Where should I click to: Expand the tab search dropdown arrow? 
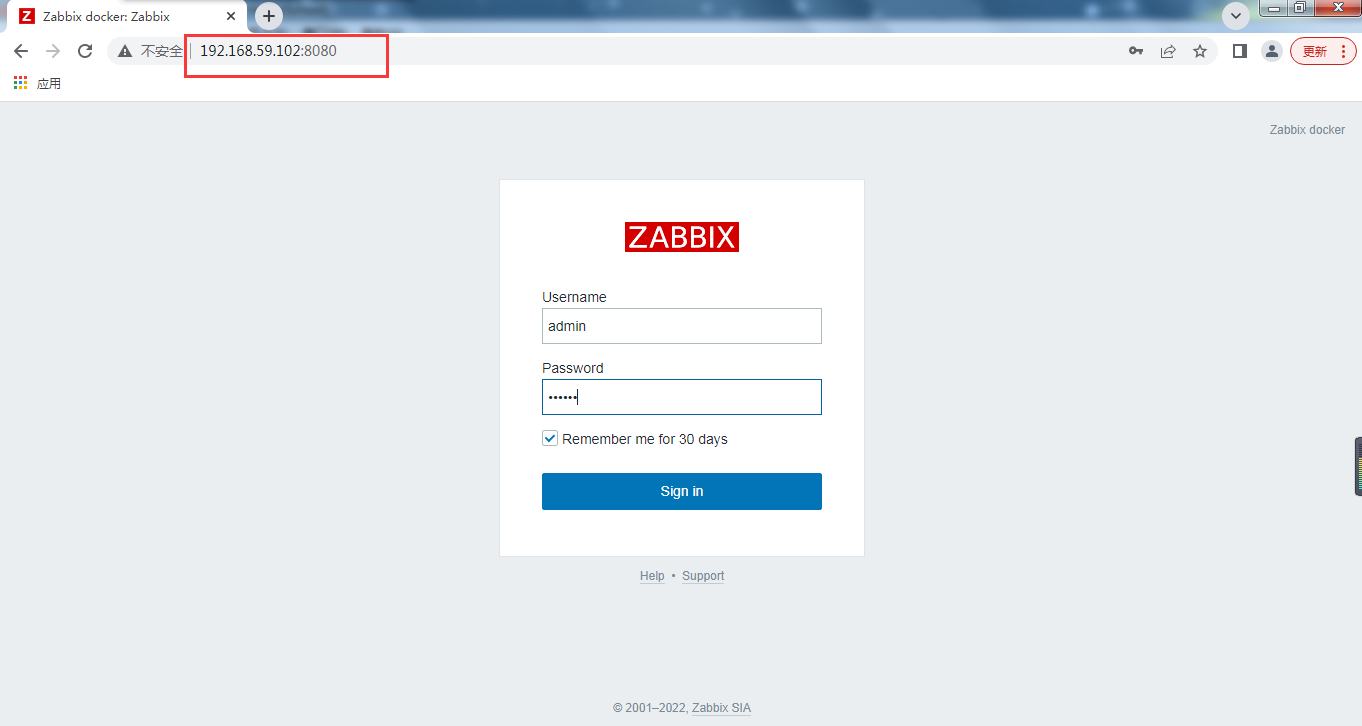1237,15
